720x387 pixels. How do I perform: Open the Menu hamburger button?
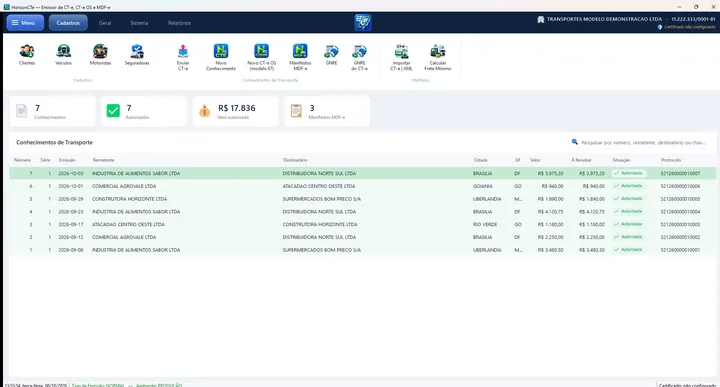point(25,22)
